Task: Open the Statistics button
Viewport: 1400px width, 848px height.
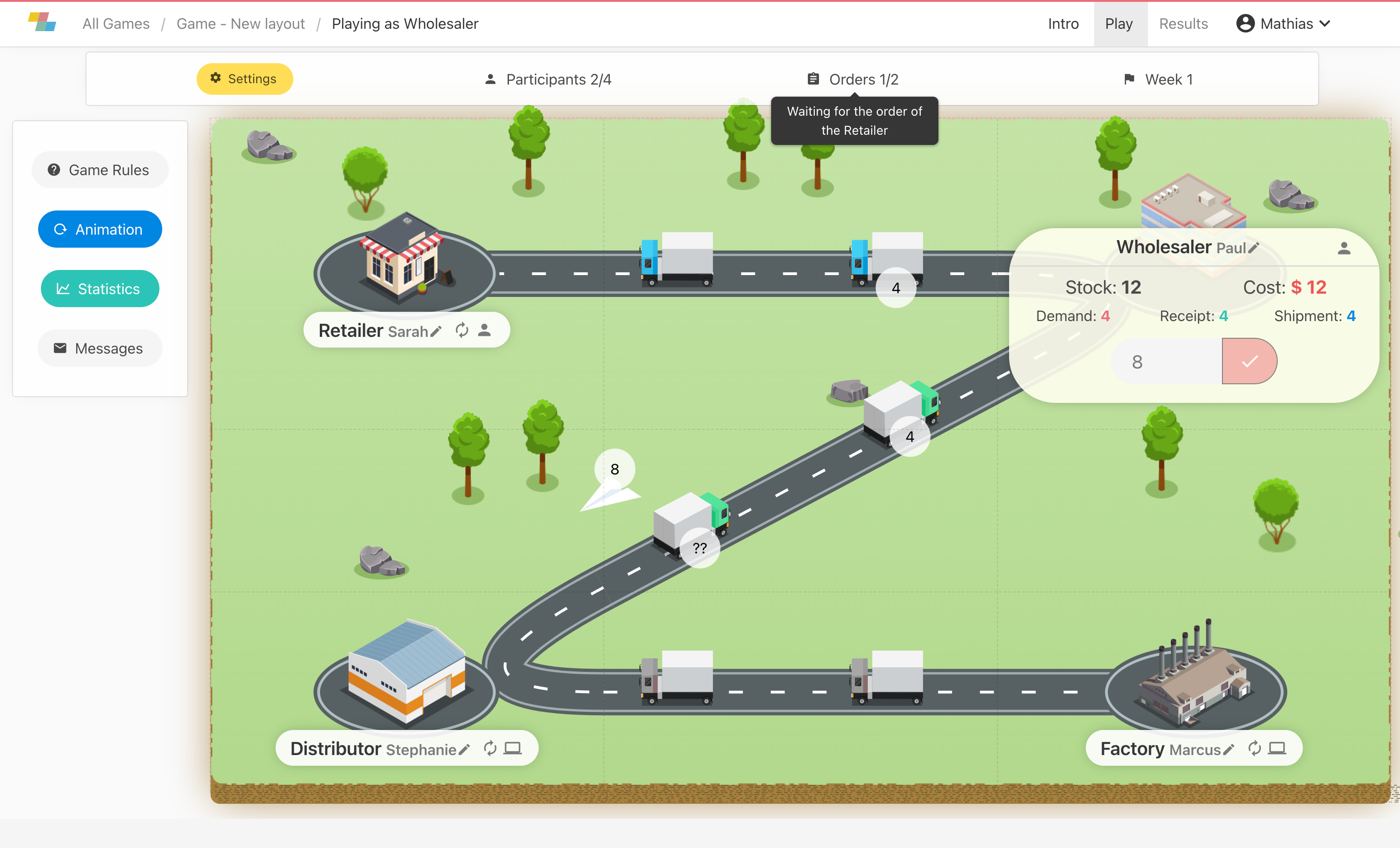Action: point(100,289)
